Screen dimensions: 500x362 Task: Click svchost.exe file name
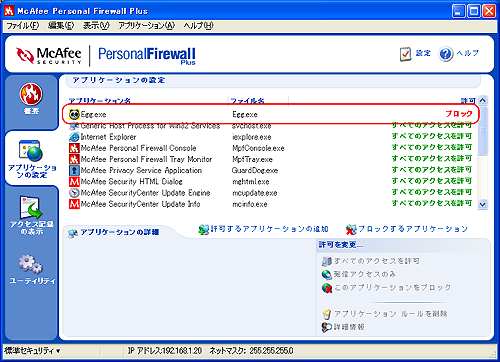[x=252, y=126]
